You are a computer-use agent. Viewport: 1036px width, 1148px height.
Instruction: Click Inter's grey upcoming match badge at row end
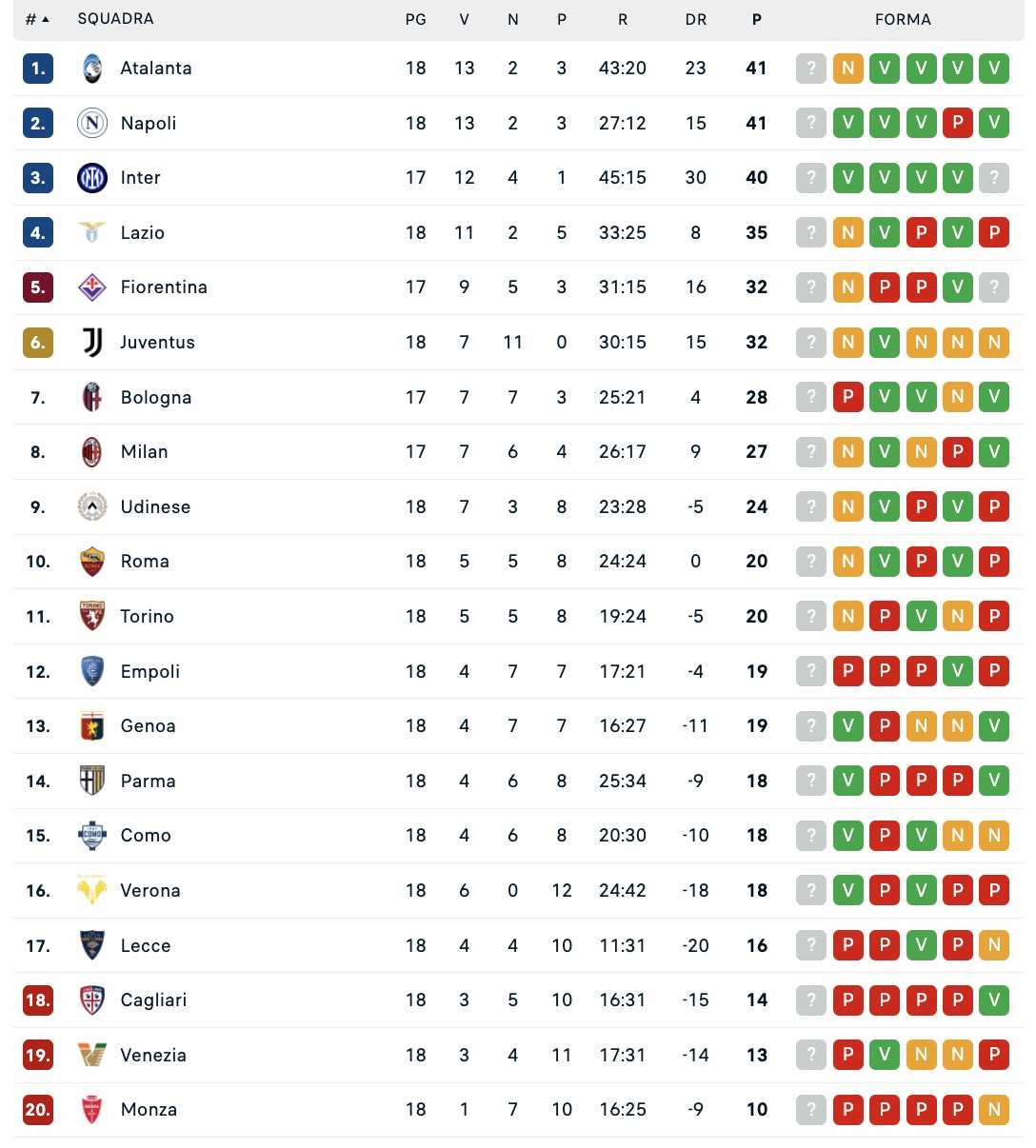(x=994, y=178)
